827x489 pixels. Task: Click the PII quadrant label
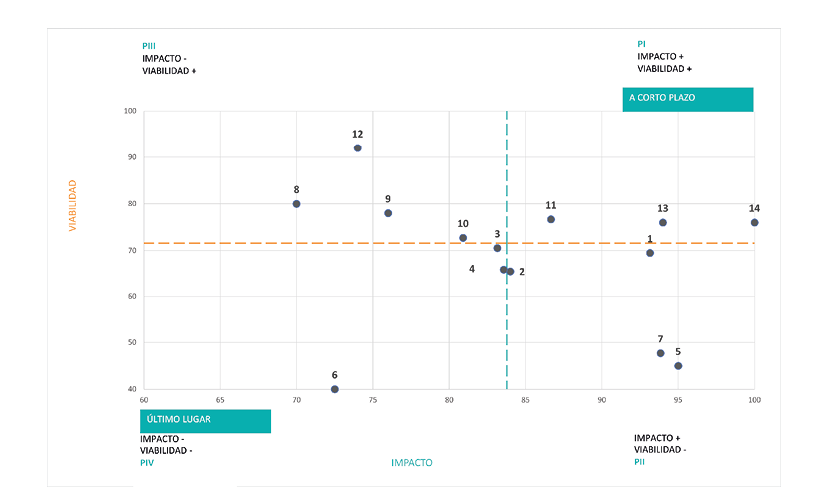click(x=640, y=462)
